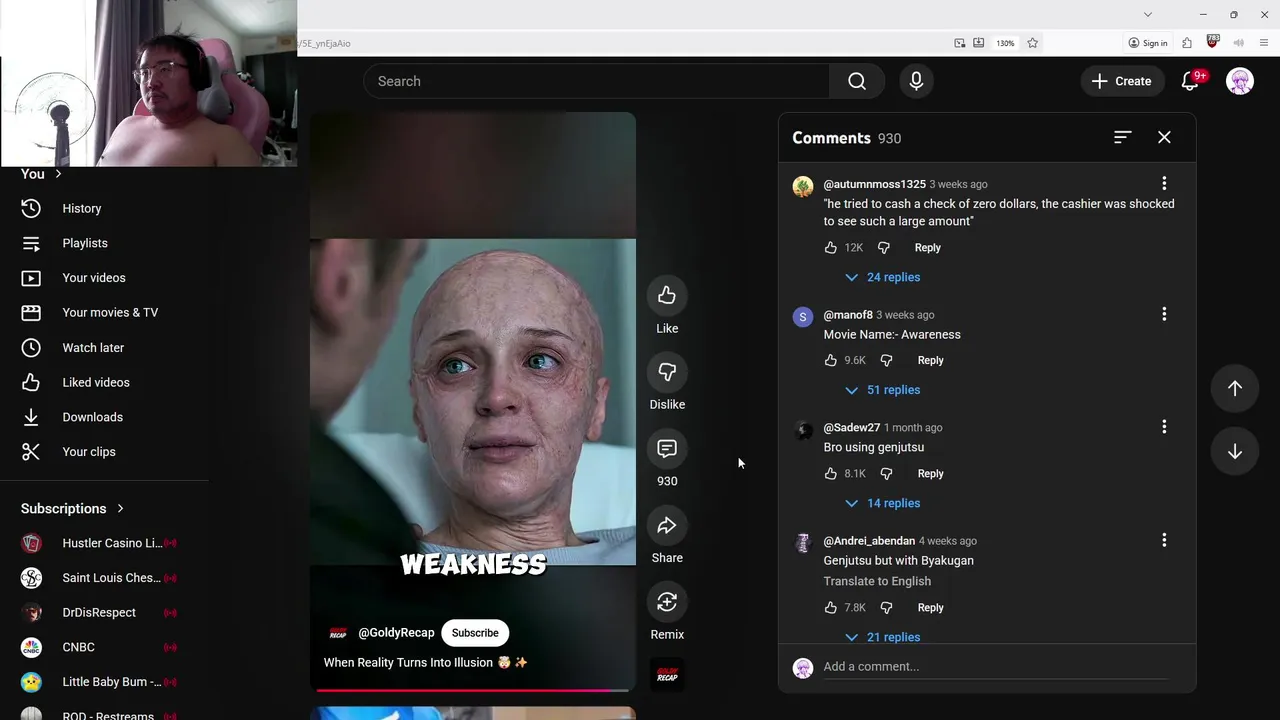The height and width of the screenshot is (720, 1280).
Task: Like the autumnmoss1325 comment
Action: (x=831, y=247)
